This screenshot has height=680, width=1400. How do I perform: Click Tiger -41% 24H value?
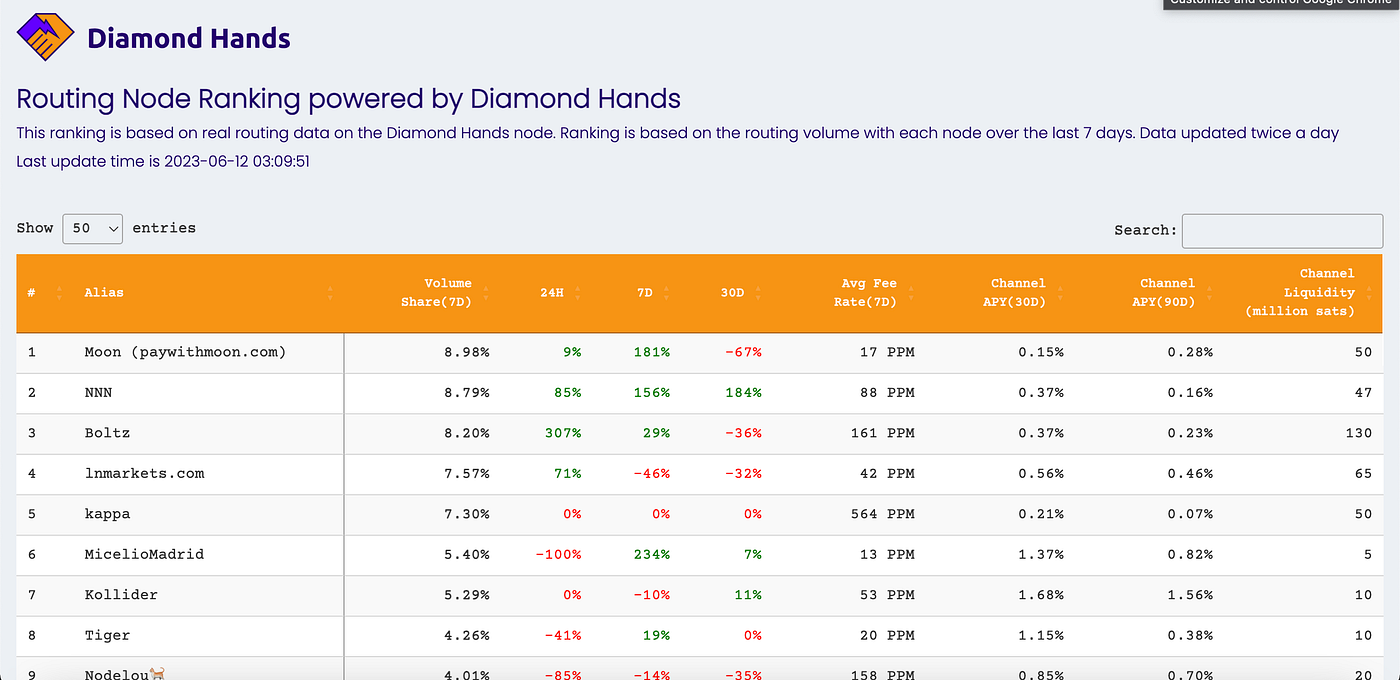(x=563, y=635)
